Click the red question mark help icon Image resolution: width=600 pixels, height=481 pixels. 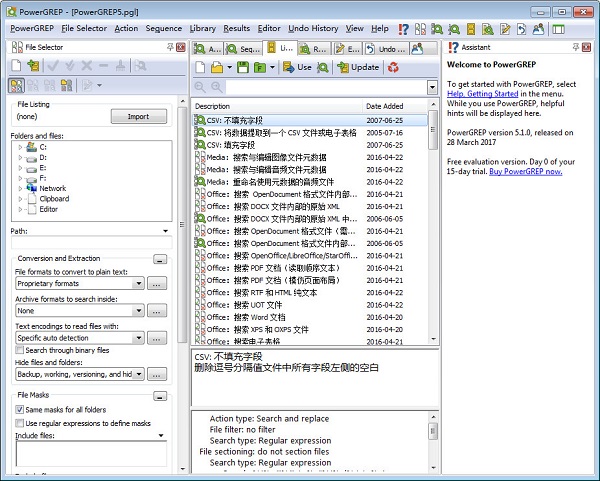point(403,29)
